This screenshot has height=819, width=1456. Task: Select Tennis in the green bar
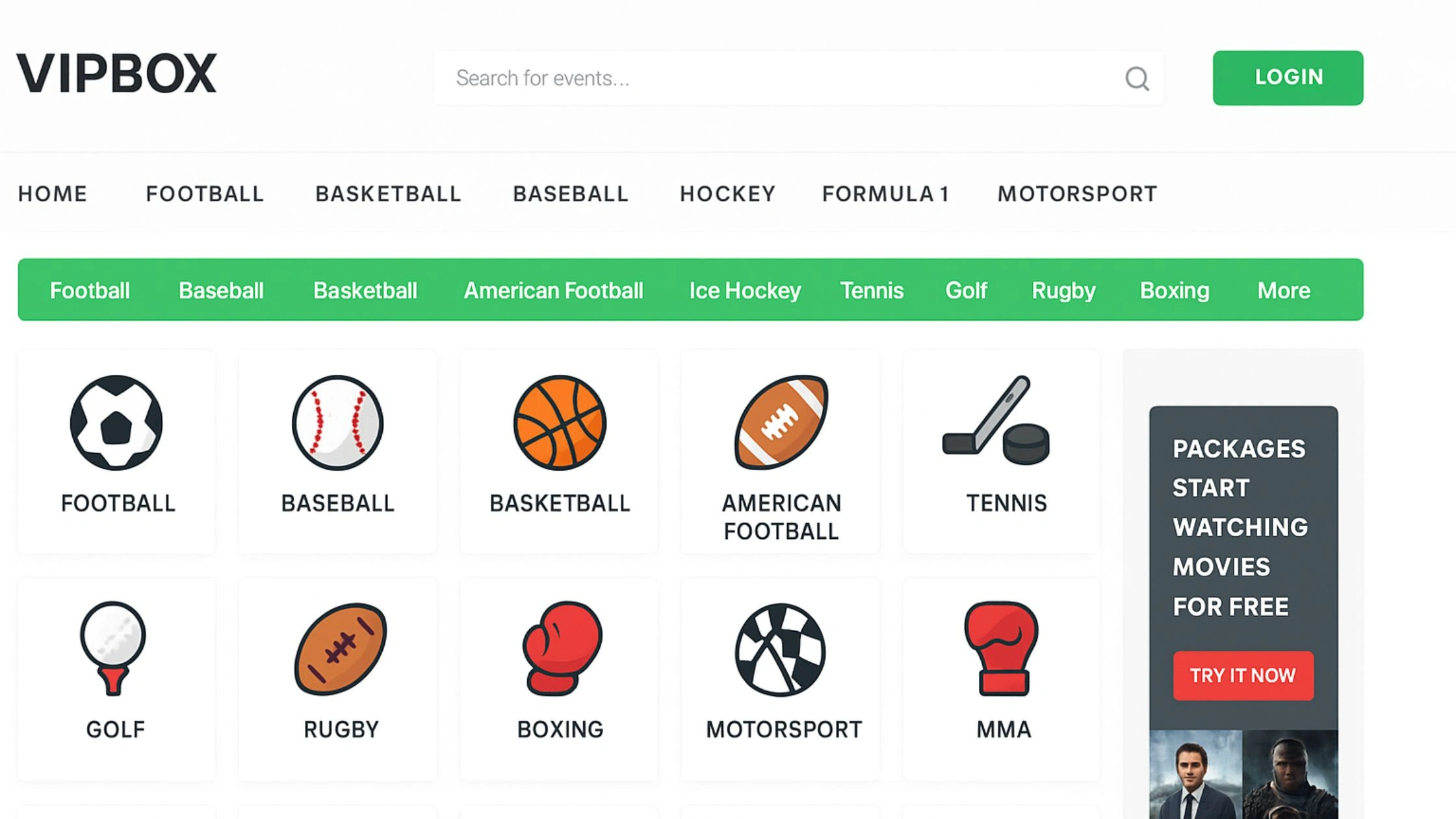tap(872, 291)
